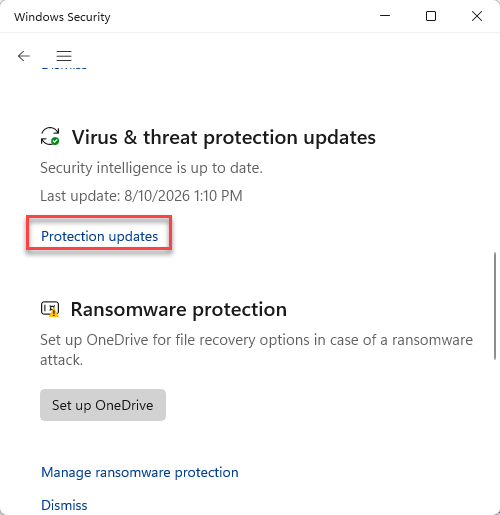Click the vertical scrollbar thumb
Image resolution: width=500 pixels, height=515 pixels.
pos(496,306)
